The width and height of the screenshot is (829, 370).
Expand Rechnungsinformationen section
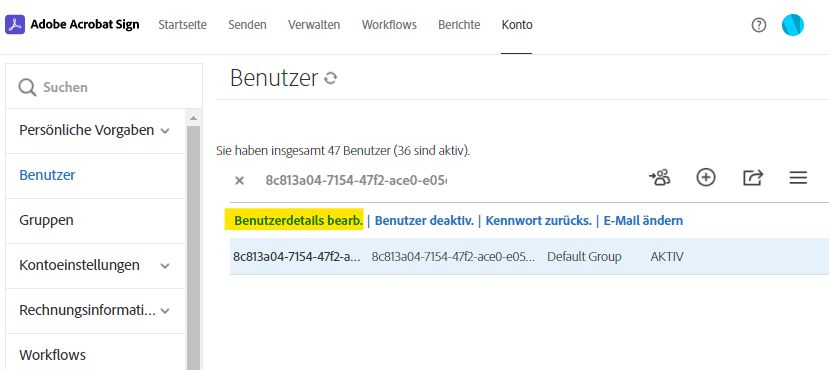165,311
